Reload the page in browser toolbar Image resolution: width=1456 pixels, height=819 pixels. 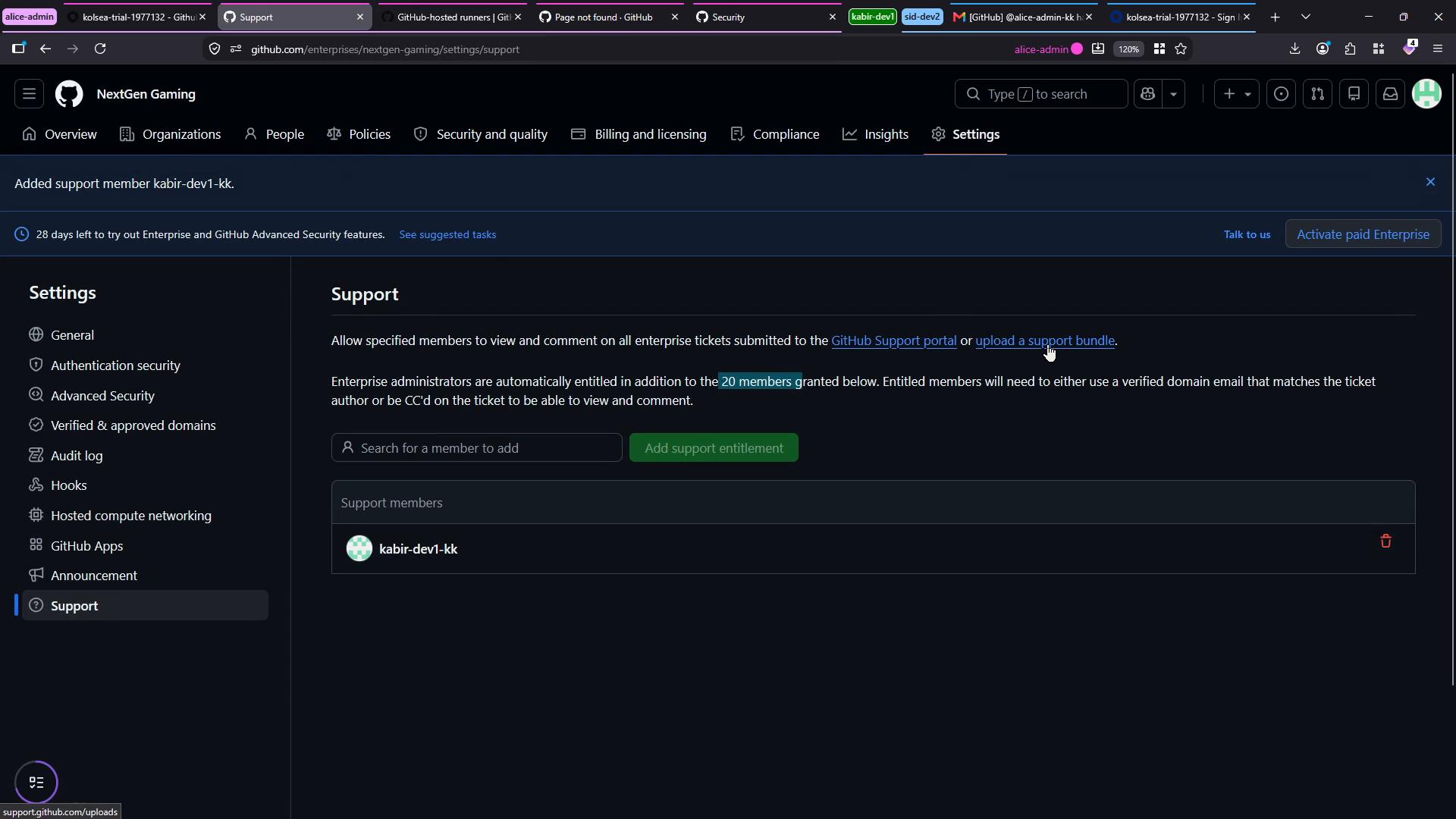[100, 49]
